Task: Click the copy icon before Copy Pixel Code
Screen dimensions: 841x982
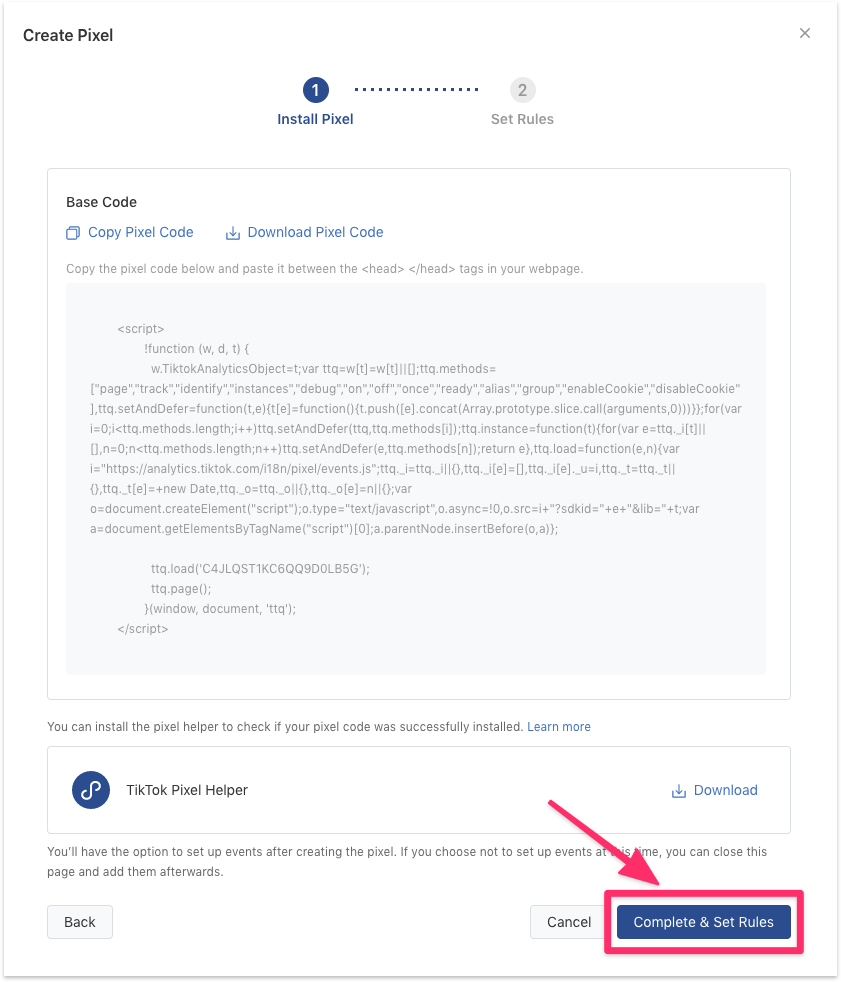Action: point(73,233)
